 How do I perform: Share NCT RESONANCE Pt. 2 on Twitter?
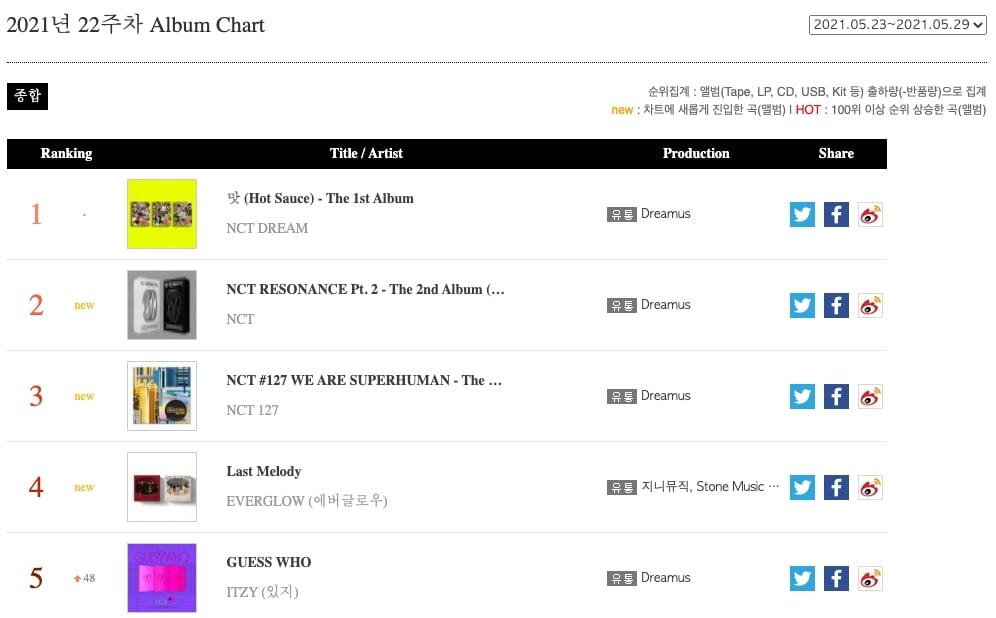tap(802, 305)
